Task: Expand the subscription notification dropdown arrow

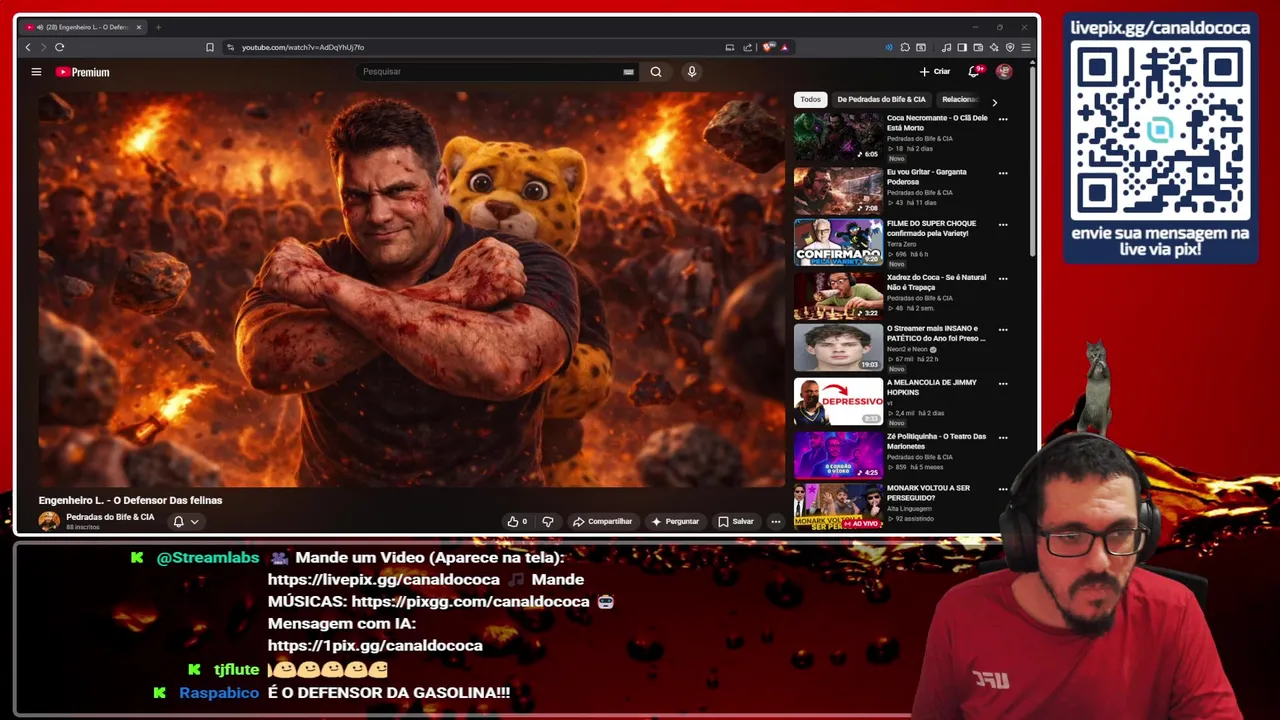Action: [194, 521]
